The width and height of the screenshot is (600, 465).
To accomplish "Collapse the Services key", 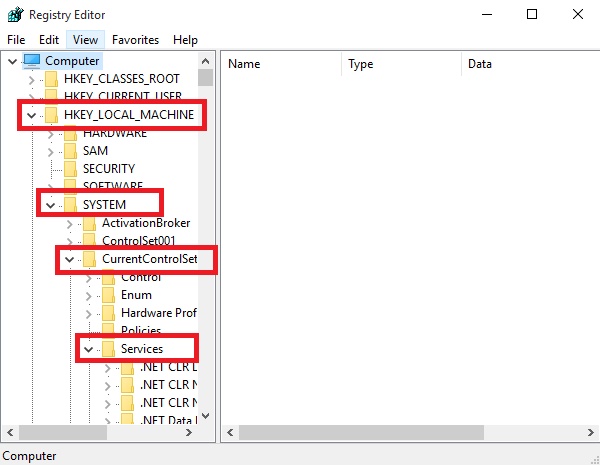I will (88, 349).
